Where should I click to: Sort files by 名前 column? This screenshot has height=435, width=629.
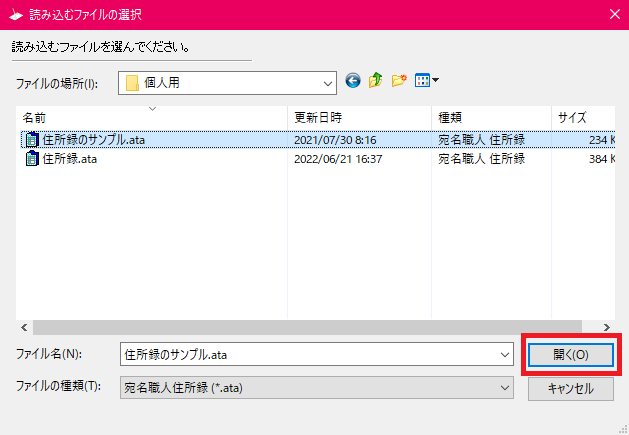coord(152,118)
